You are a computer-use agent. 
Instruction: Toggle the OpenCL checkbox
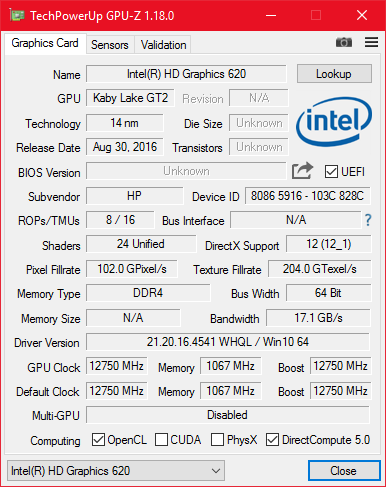tap(98, 440)
